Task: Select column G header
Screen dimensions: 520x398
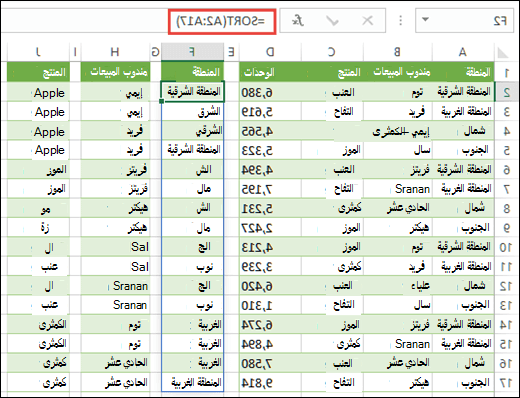Action: tap(156, 52)
